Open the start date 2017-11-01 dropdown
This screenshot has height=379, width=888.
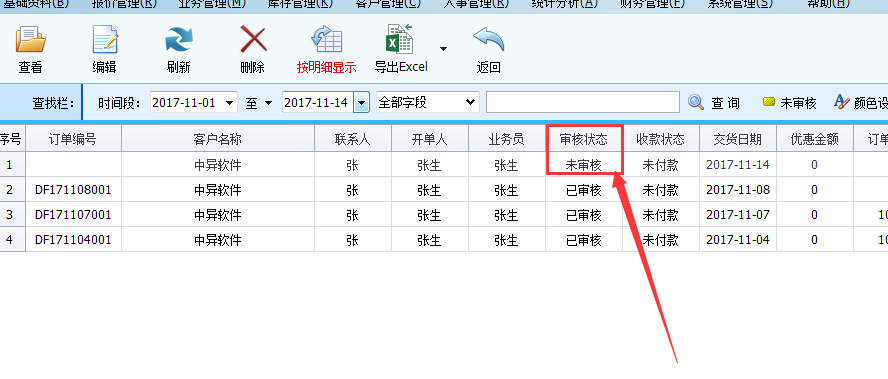pos(229,103)
